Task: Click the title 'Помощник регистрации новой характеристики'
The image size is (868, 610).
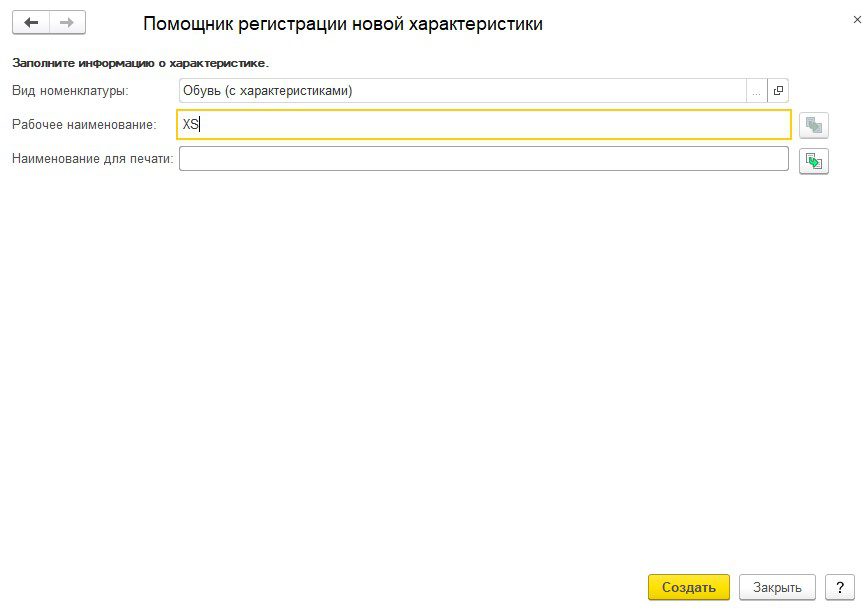Action: (343, 24)
